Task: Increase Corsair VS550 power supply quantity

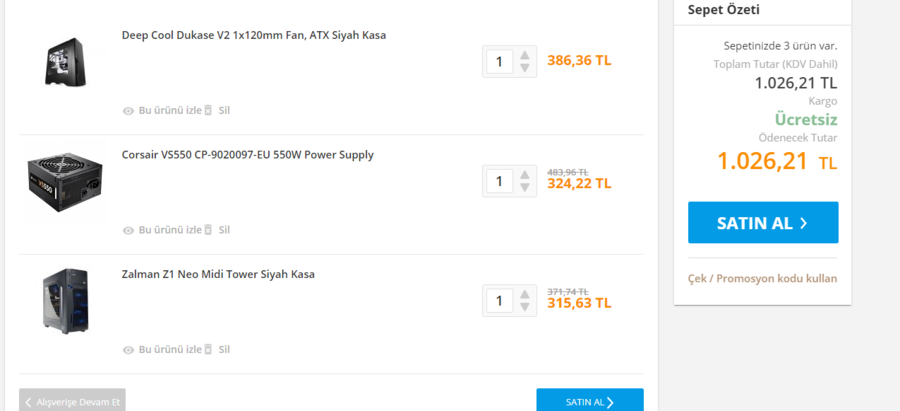Action: (525, 174)
